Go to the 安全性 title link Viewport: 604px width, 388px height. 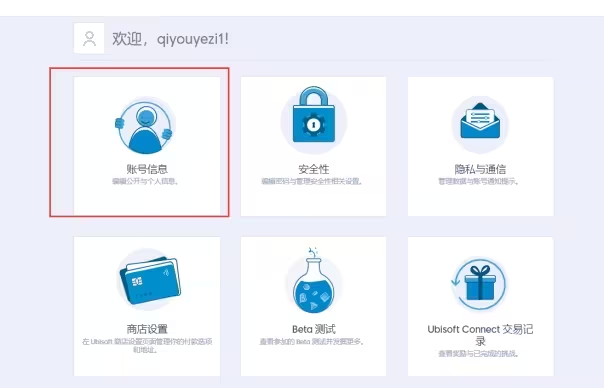314,169
